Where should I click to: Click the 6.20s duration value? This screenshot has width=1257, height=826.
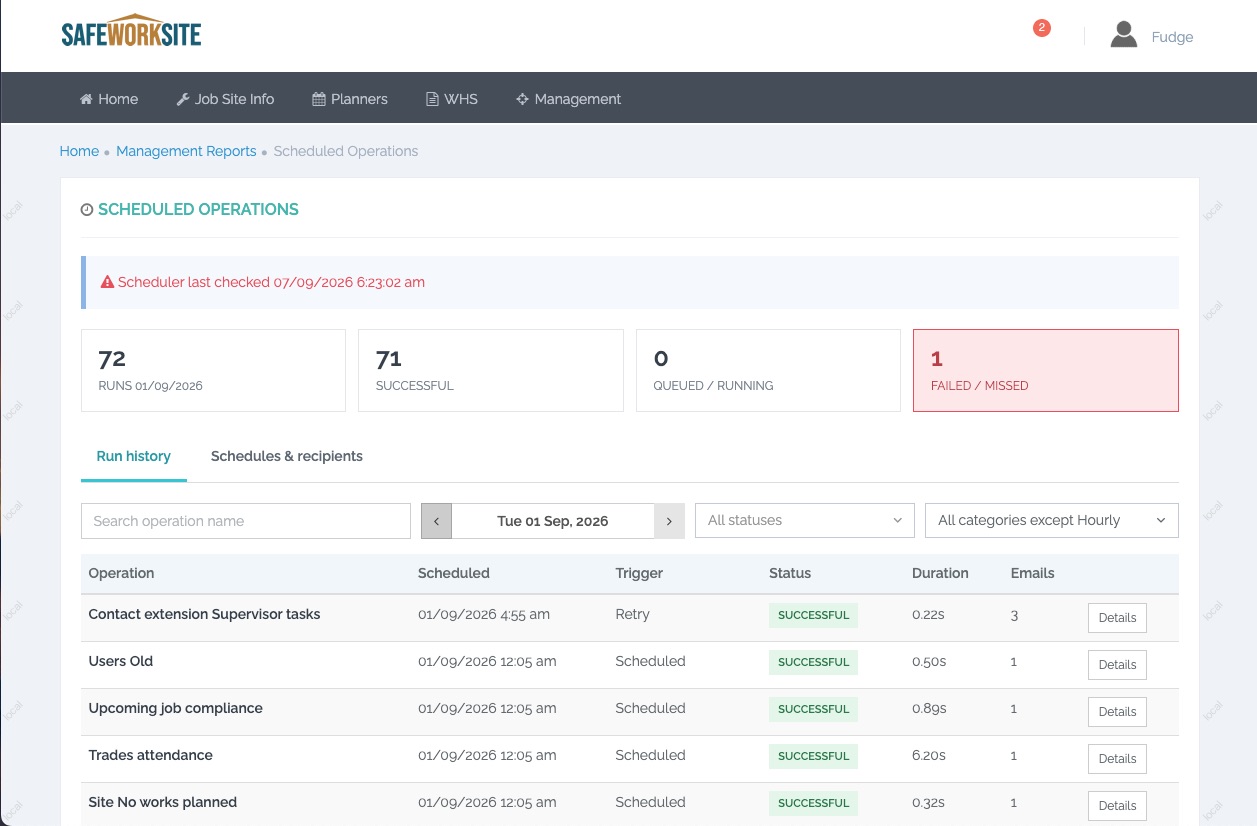929,755
